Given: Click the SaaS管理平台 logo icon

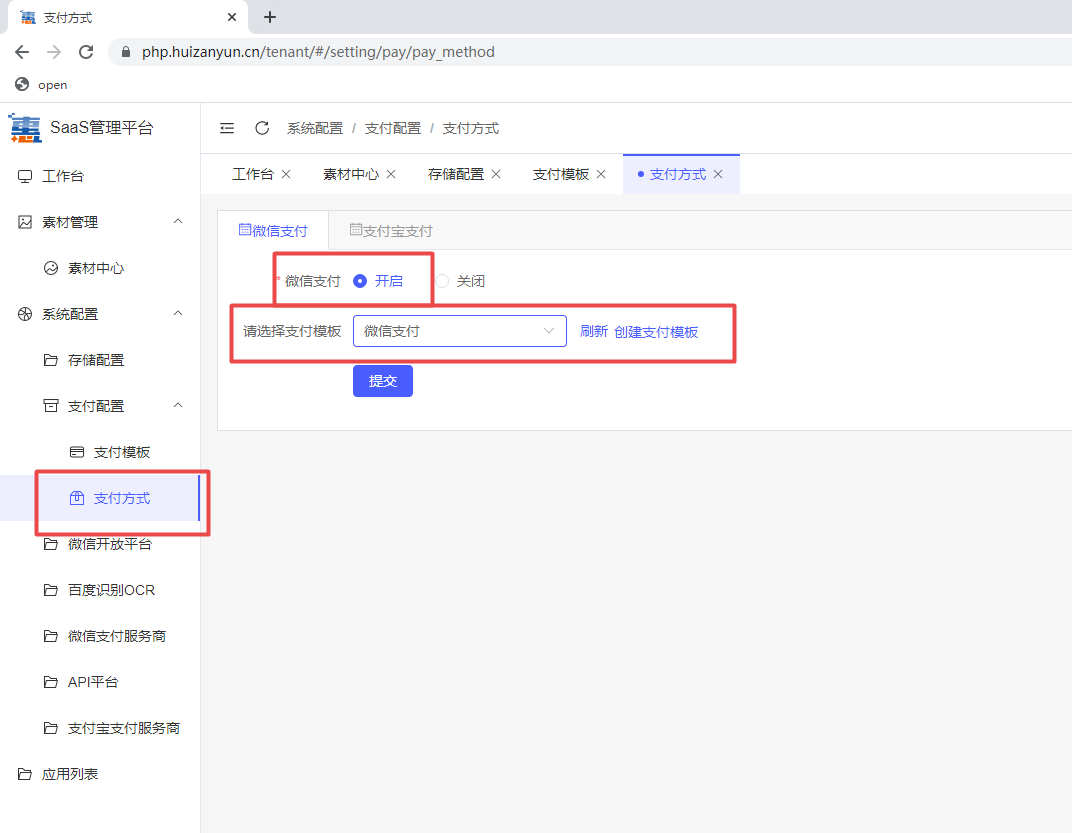Looking at the screenshot, I should [25, 128].
